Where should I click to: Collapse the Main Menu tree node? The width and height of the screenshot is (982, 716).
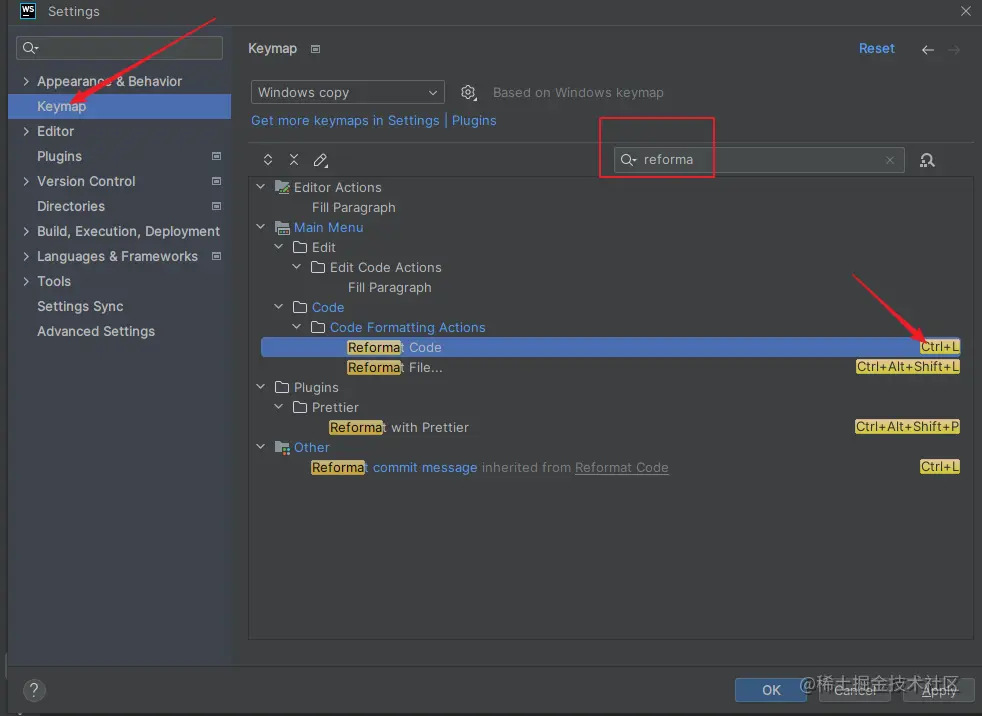(261, 227)
